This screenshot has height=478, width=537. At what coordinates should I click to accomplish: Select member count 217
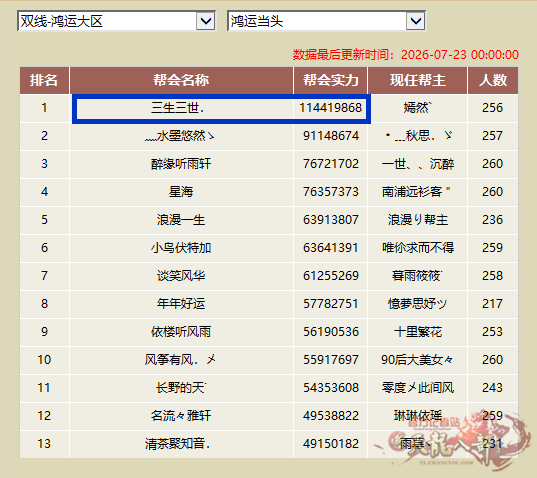pos(492,304)
